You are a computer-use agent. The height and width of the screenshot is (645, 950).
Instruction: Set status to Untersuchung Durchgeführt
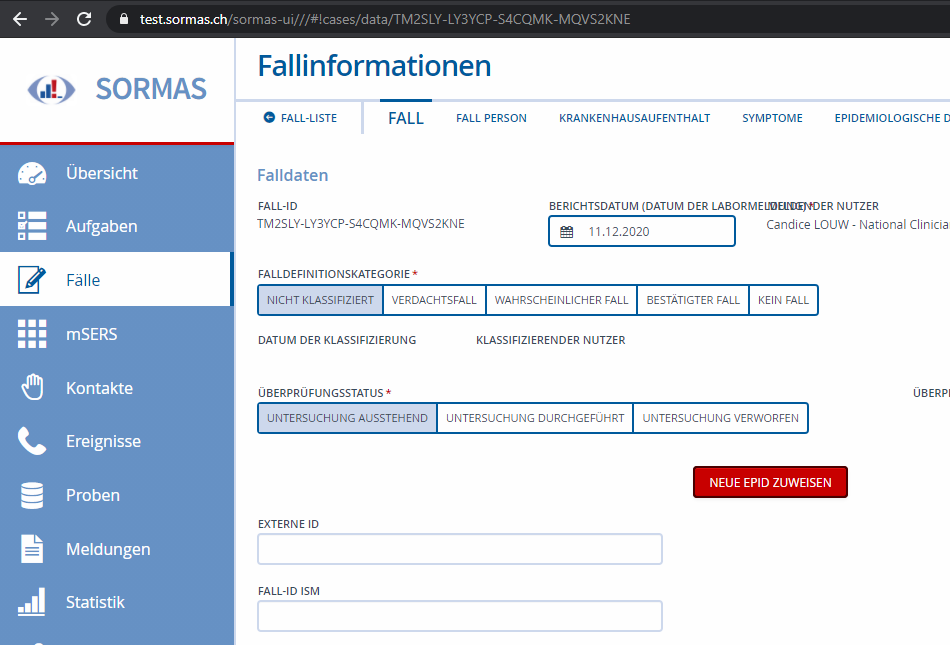click(x=535, y=418)
